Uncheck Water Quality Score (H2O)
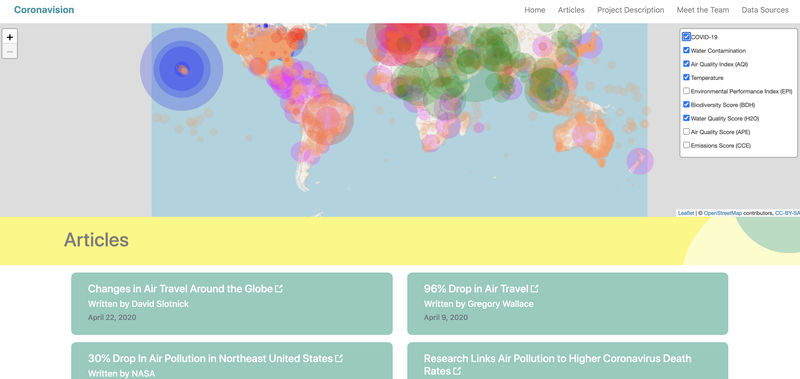 click(686, 118)
